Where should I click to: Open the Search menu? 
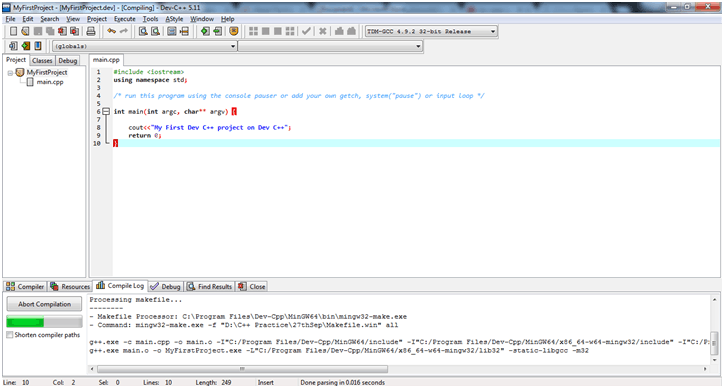tap(49, 19)
